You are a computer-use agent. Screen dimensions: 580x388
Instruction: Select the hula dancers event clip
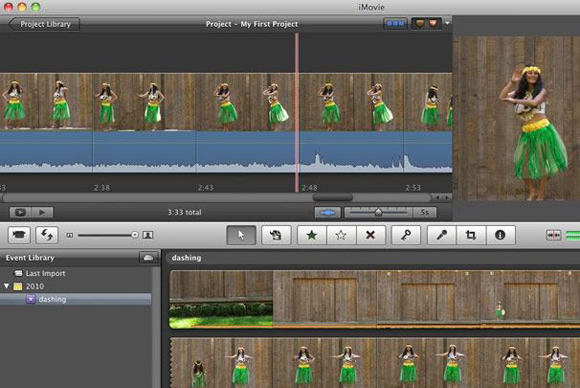[x=374, y=363]
